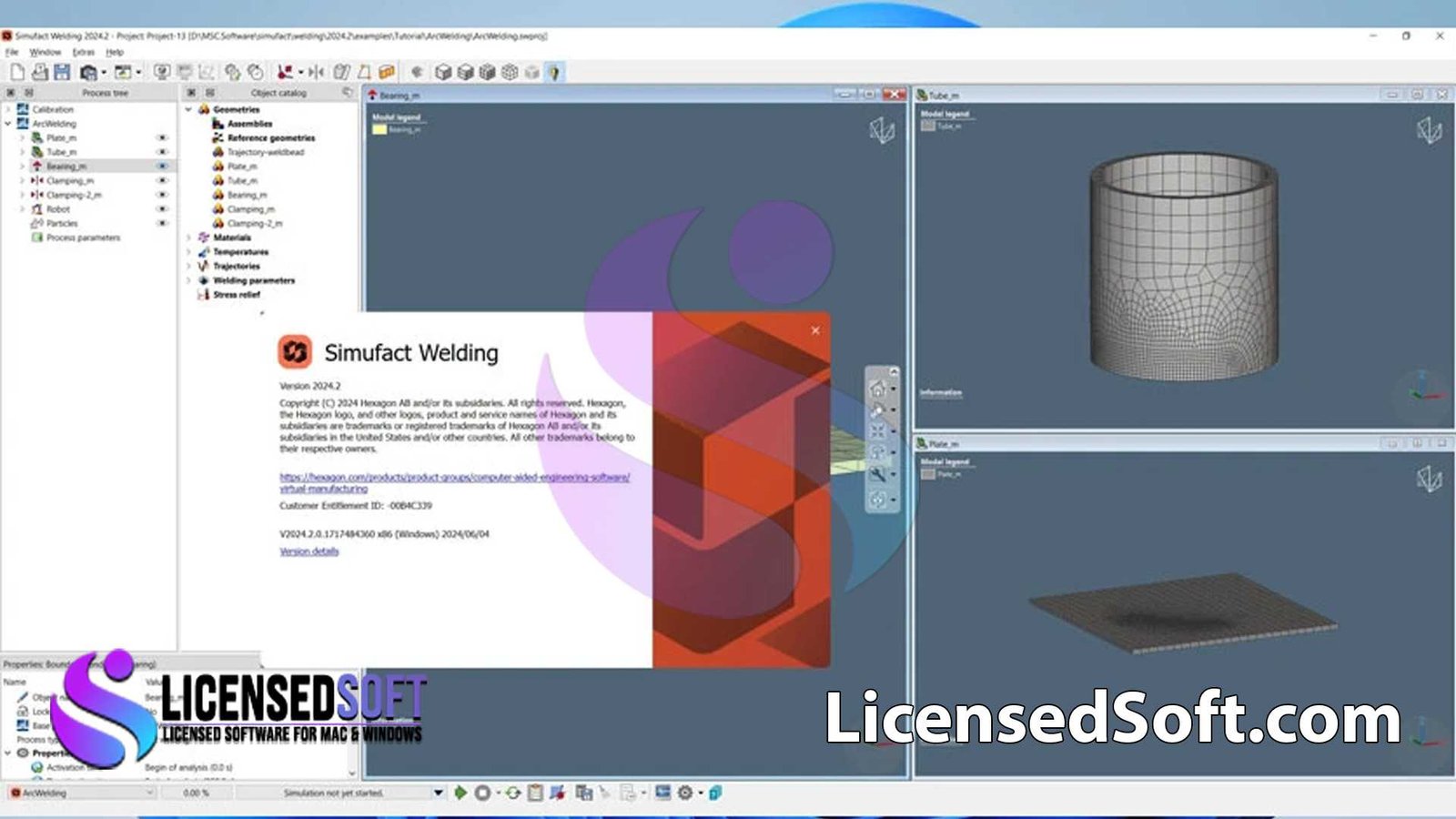Toggle visibility eye for Robot in process tree
Image resolution: width=1456 pixels, height=819 pixels.
tap(162, 209)
